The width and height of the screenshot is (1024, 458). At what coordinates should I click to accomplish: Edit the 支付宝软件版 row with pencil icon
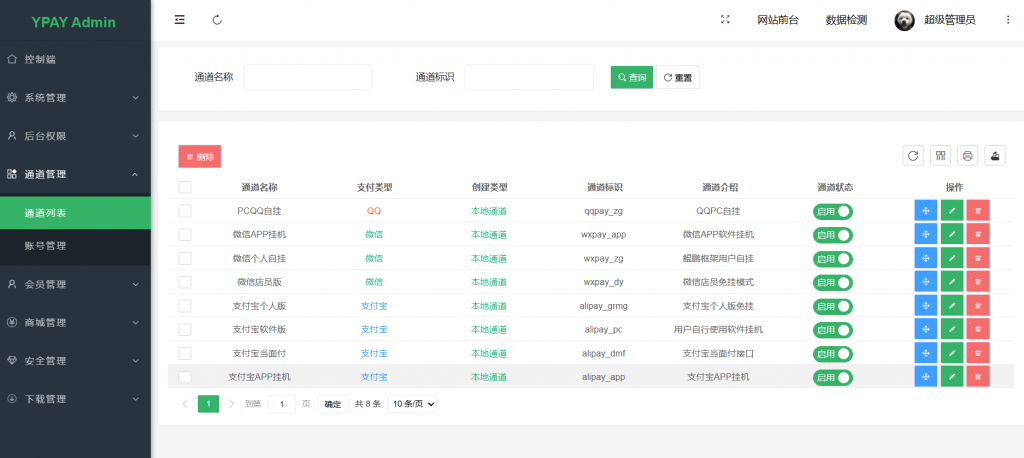[952, 329]
